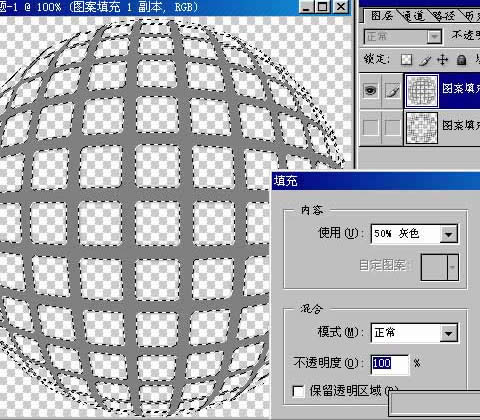Close the document window

pos(340,6)
